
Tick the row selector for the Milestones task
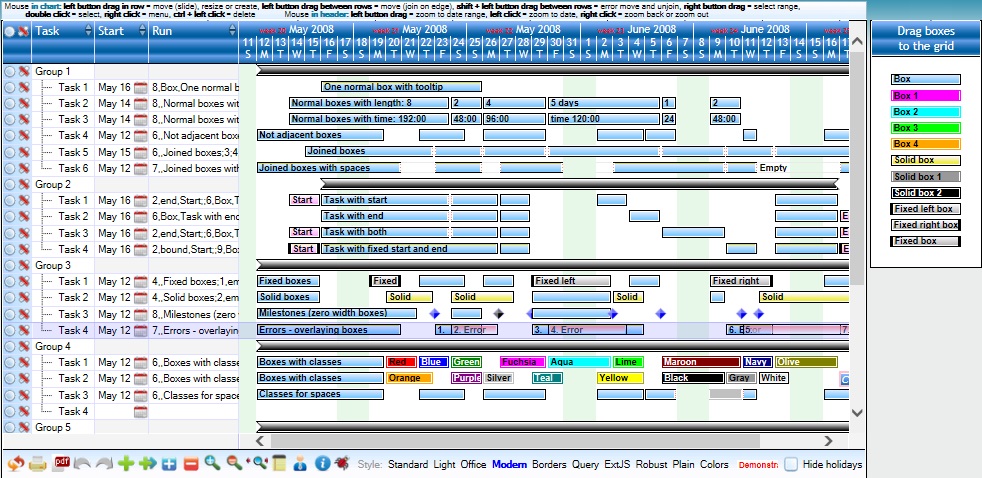pos(9,314)
